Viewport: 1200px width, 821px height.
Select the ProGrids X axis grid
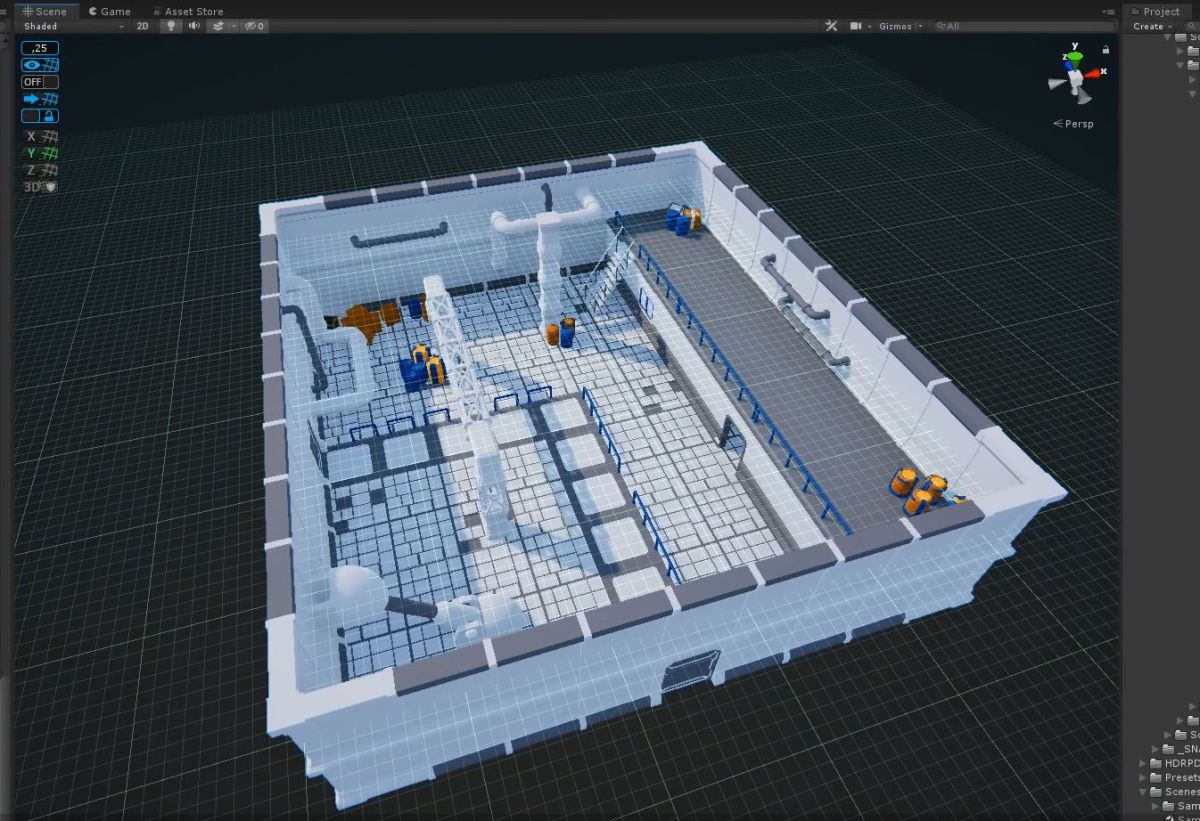click(40, 136)
